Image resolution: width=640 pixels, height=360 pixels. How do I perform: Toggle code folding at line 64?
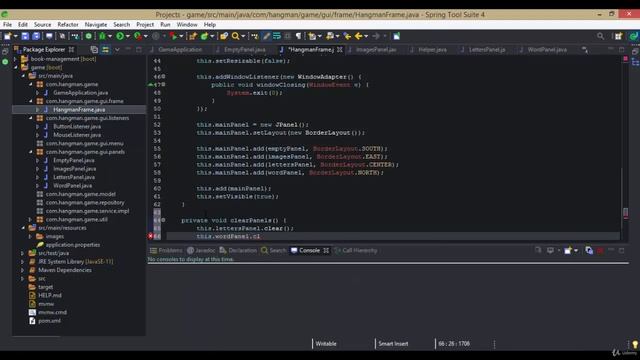pos(163,220)
